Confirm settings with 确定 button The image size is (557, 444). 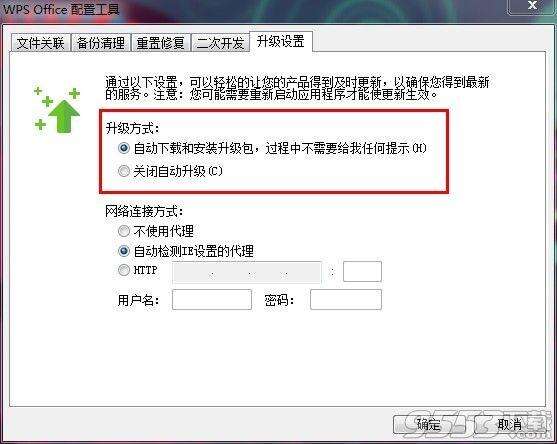pos(428,424)
